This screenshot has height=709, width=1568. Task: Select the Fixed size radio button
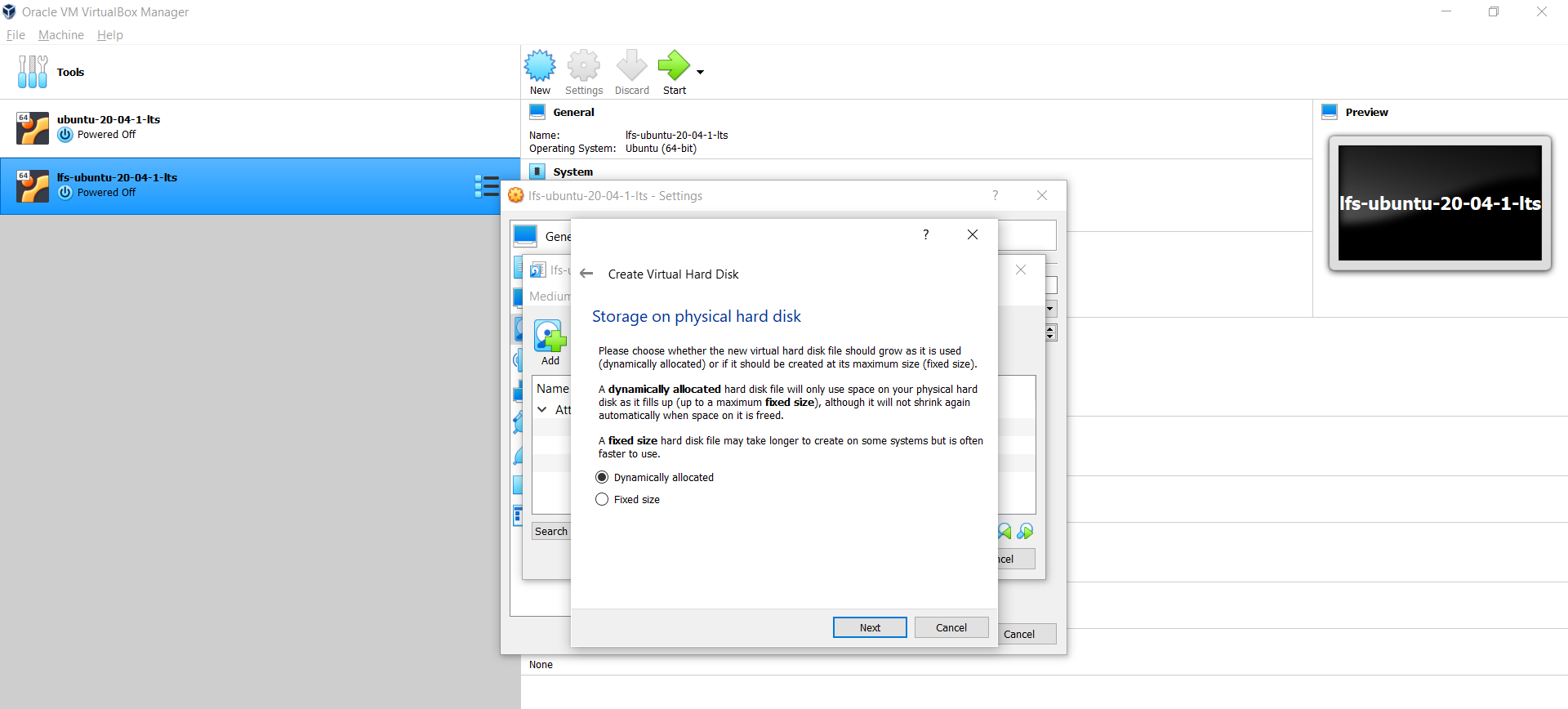point(602,499)
